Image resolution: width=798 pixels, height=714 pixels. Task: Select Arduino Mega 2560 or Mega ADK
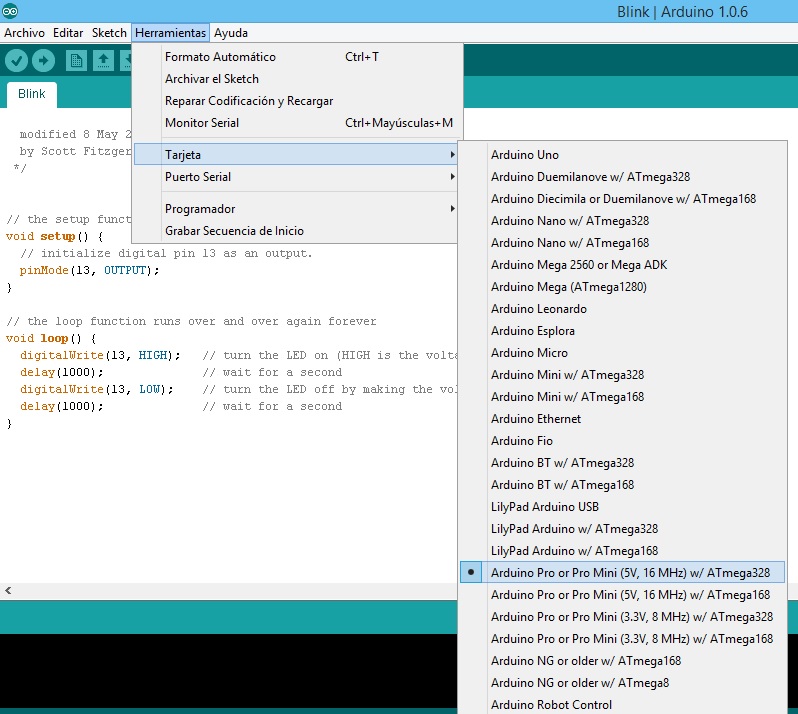622,265
